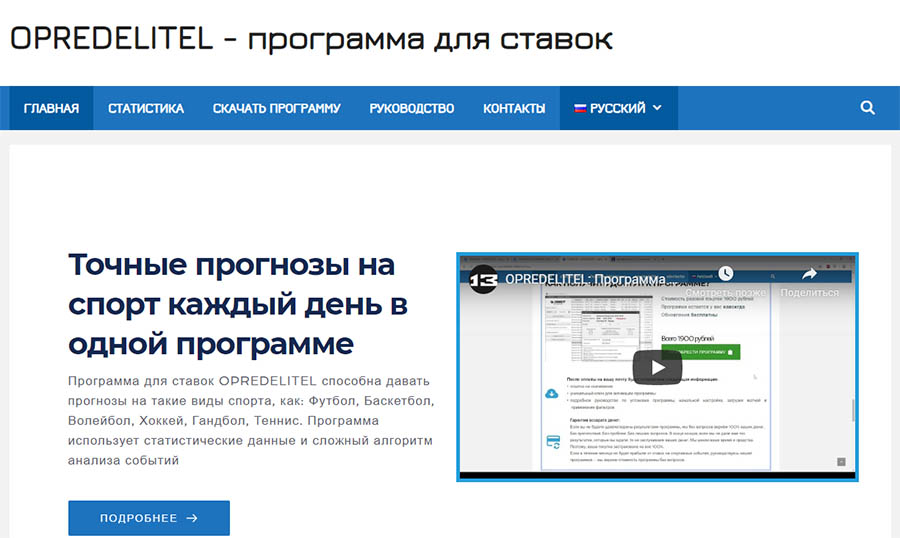
Task: Click the OPREDELITEL site title
Action: [311, 39]
